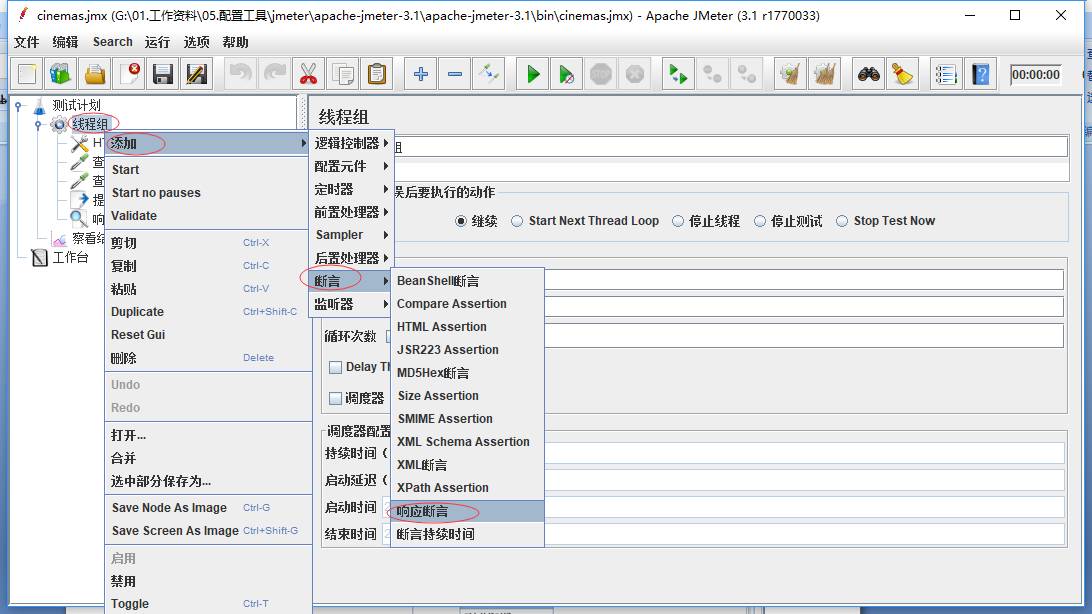Click the Remote Stop All toolbar icon
Screen dimensions: 1092x614
click(712, 74)
